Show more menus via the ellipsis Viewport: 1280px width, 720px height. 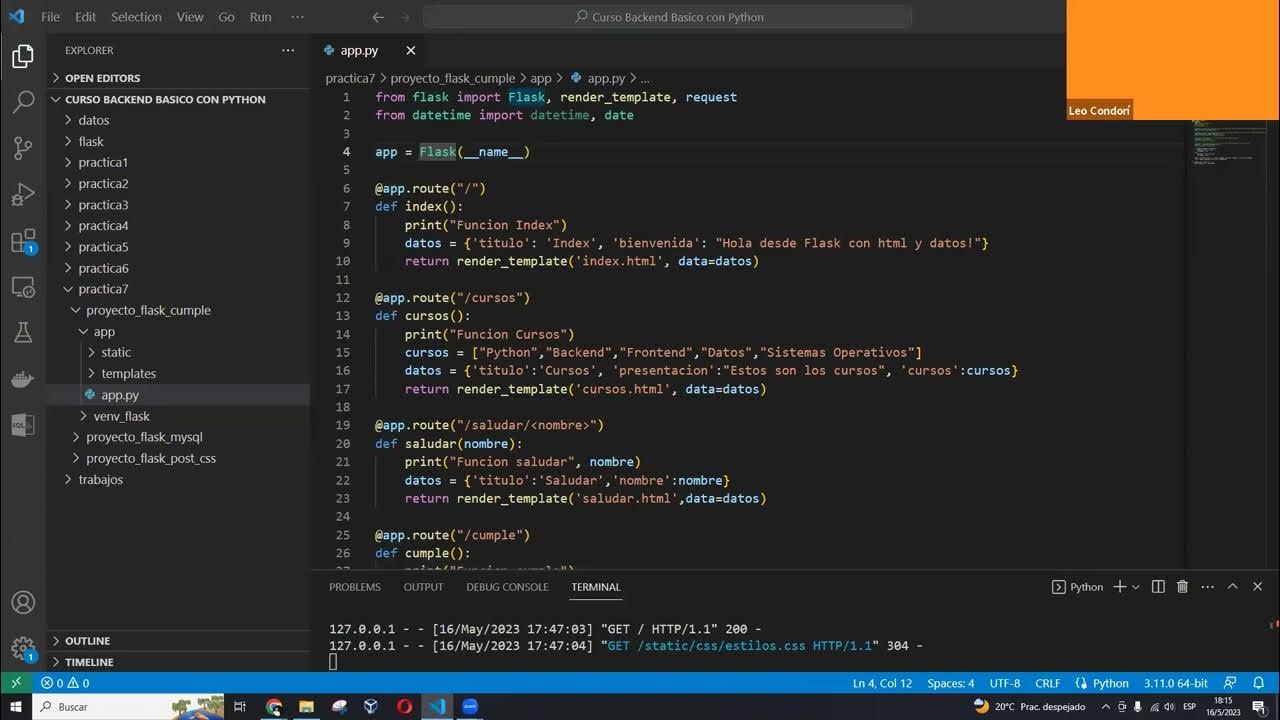pyautogui.click(x=297, y=17)
